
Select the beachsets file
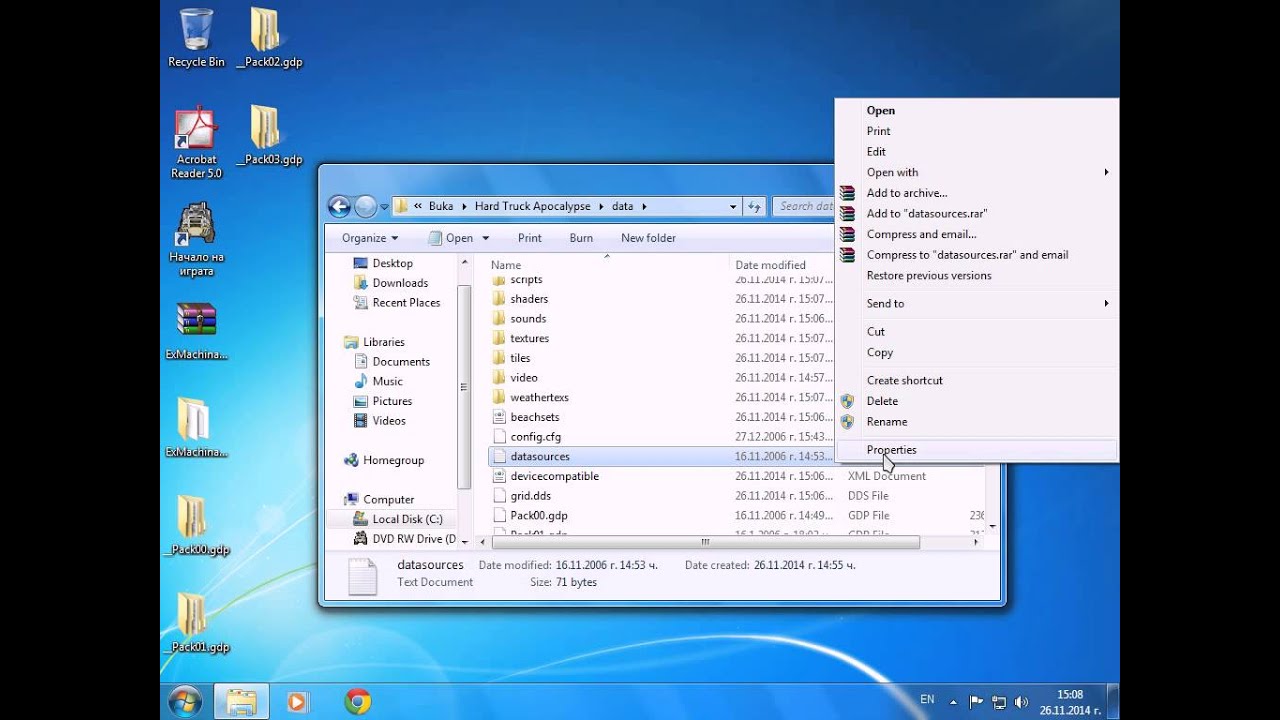click(x=535, y=417)
